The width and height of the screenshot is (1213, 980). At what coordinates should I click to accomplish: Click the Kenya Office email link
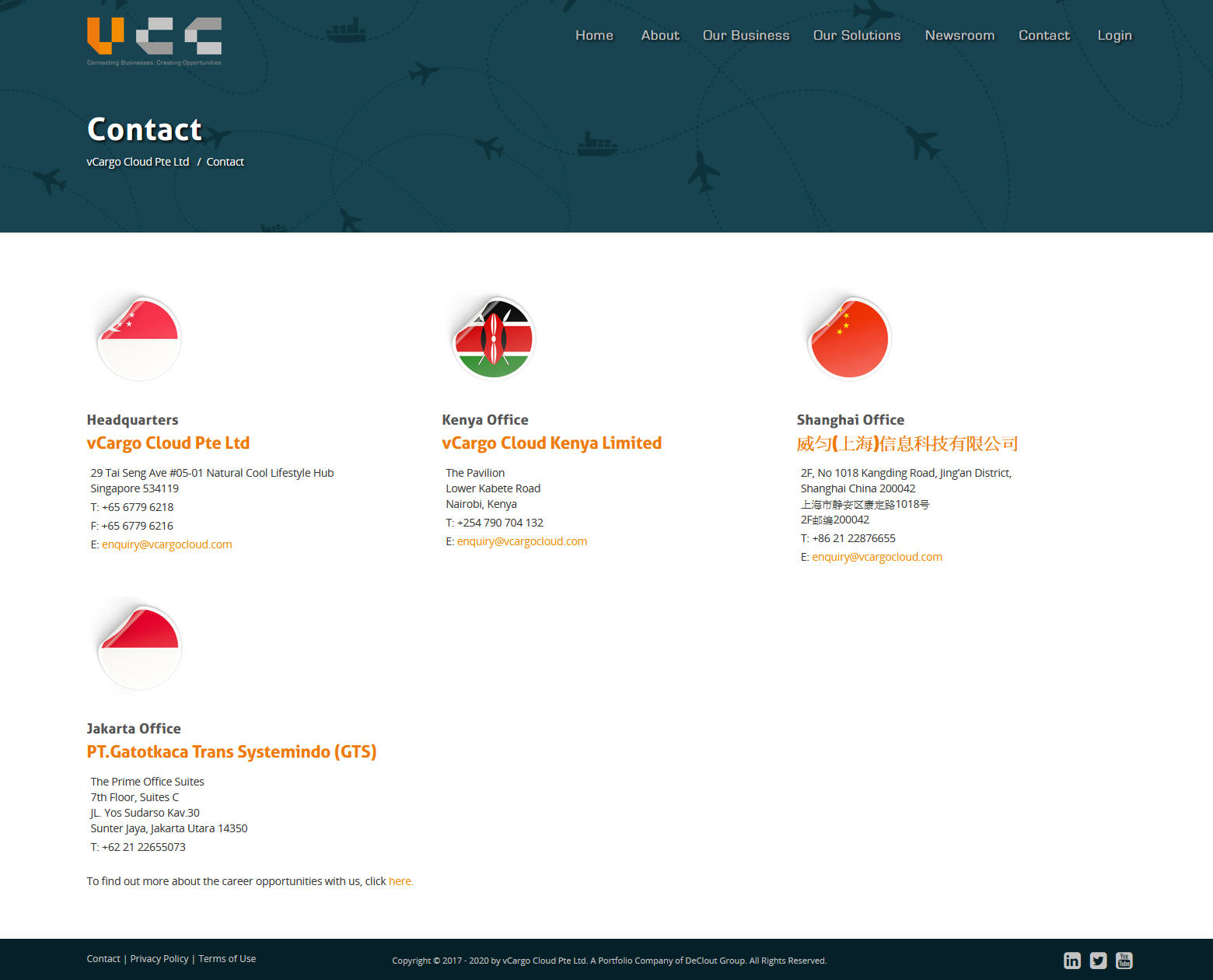(x=522, y=541)
